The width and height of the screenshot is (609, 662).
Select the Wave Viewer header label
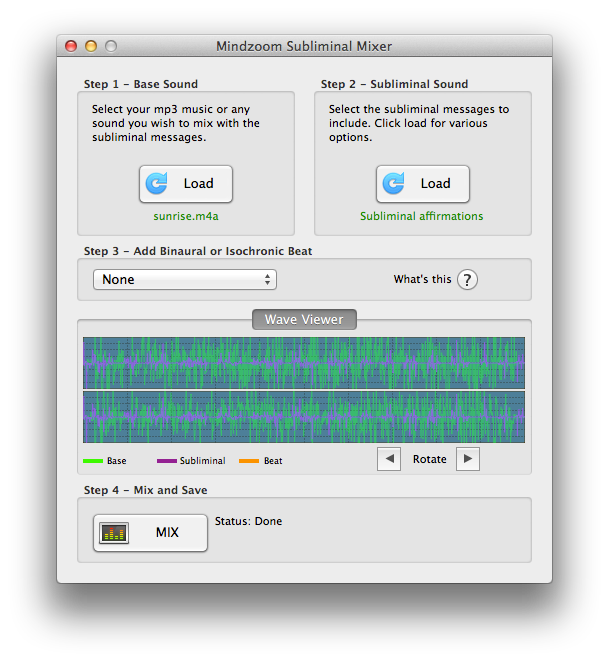pos(304,320)
